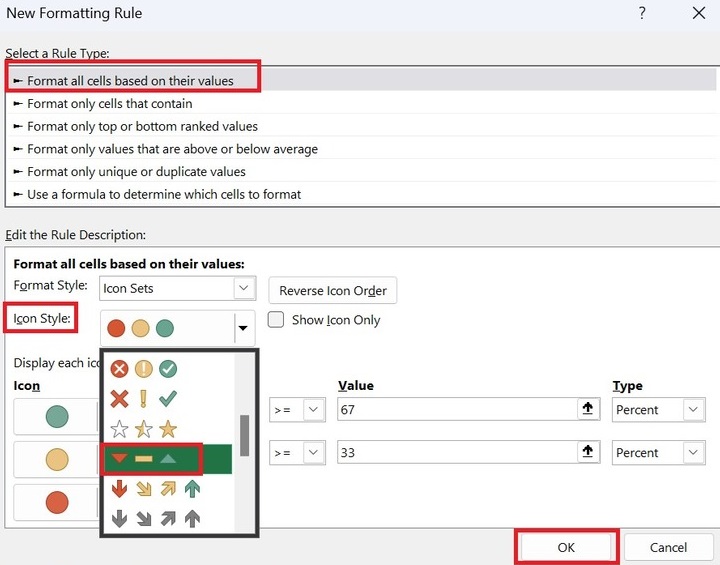Open the Icon Style dropdown arrow
This screenshot has height=565, width=720.
click(242, 327)
